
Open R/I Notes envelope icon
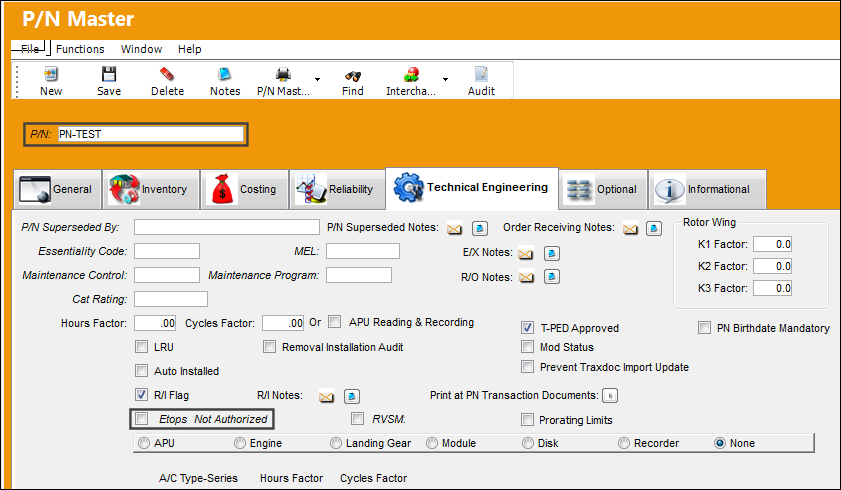(326, 397)
